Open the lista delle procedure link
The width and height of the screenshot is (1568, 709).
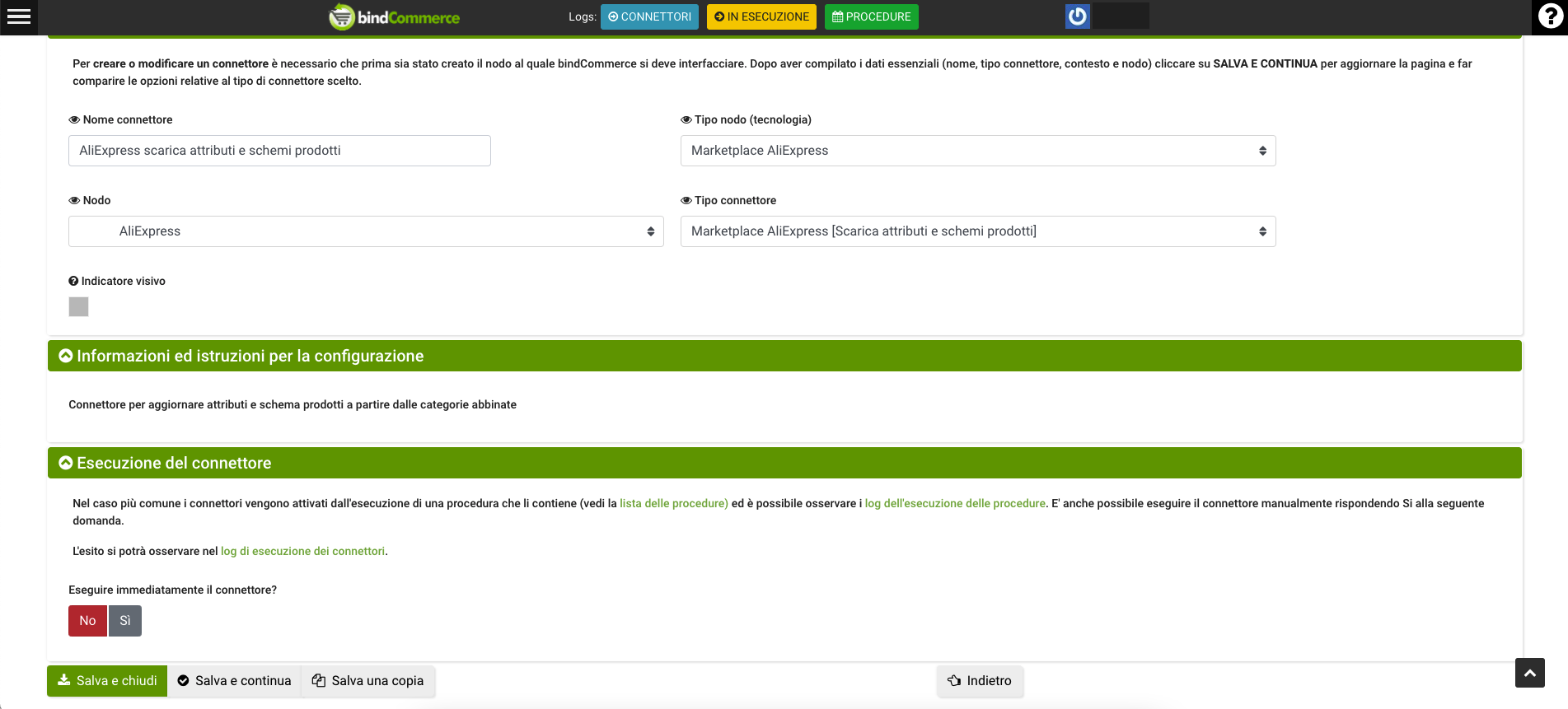(673, 504)
